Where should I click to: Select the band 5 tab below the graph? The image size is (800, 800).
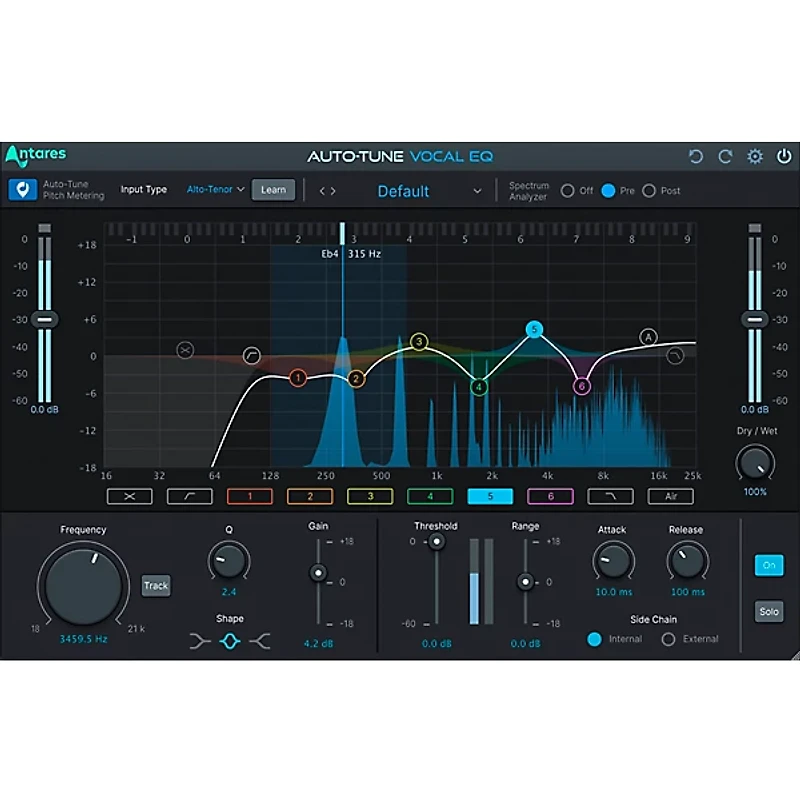489,496
